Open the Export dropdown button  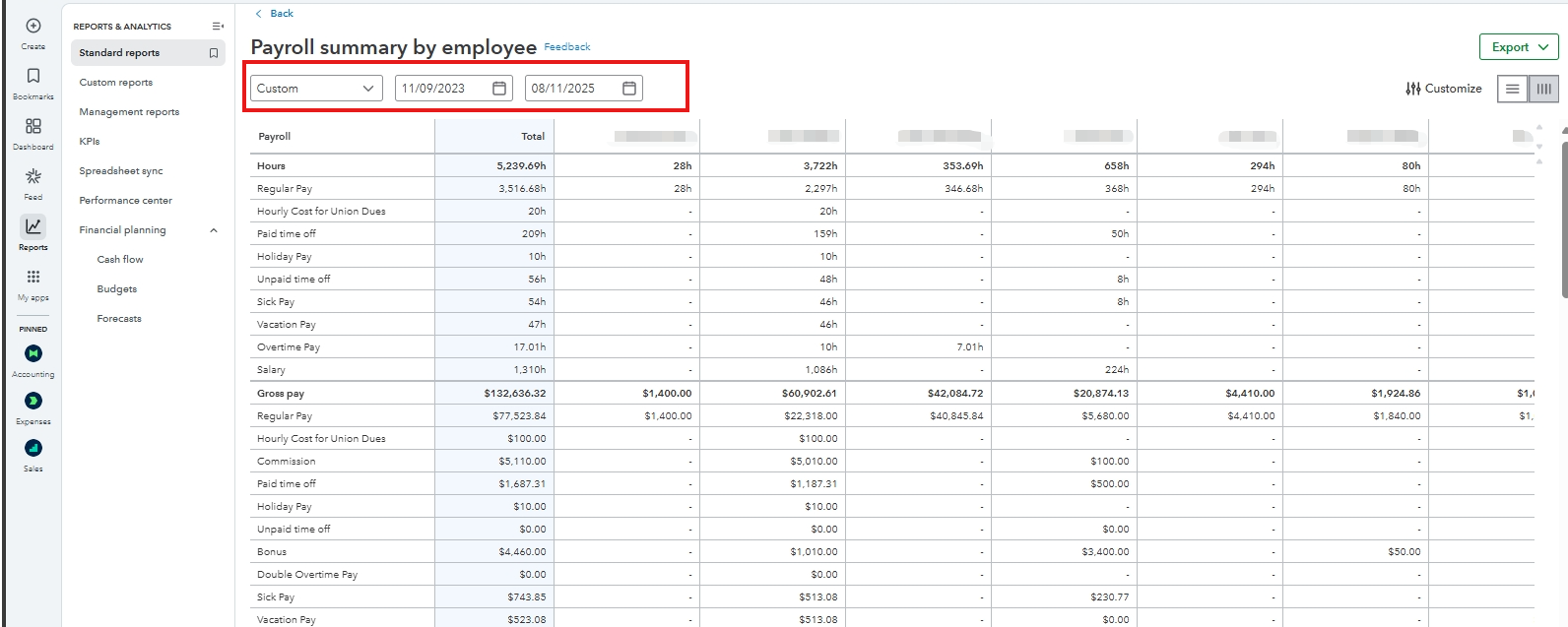pyautogui.click(x=1519, y=47)
